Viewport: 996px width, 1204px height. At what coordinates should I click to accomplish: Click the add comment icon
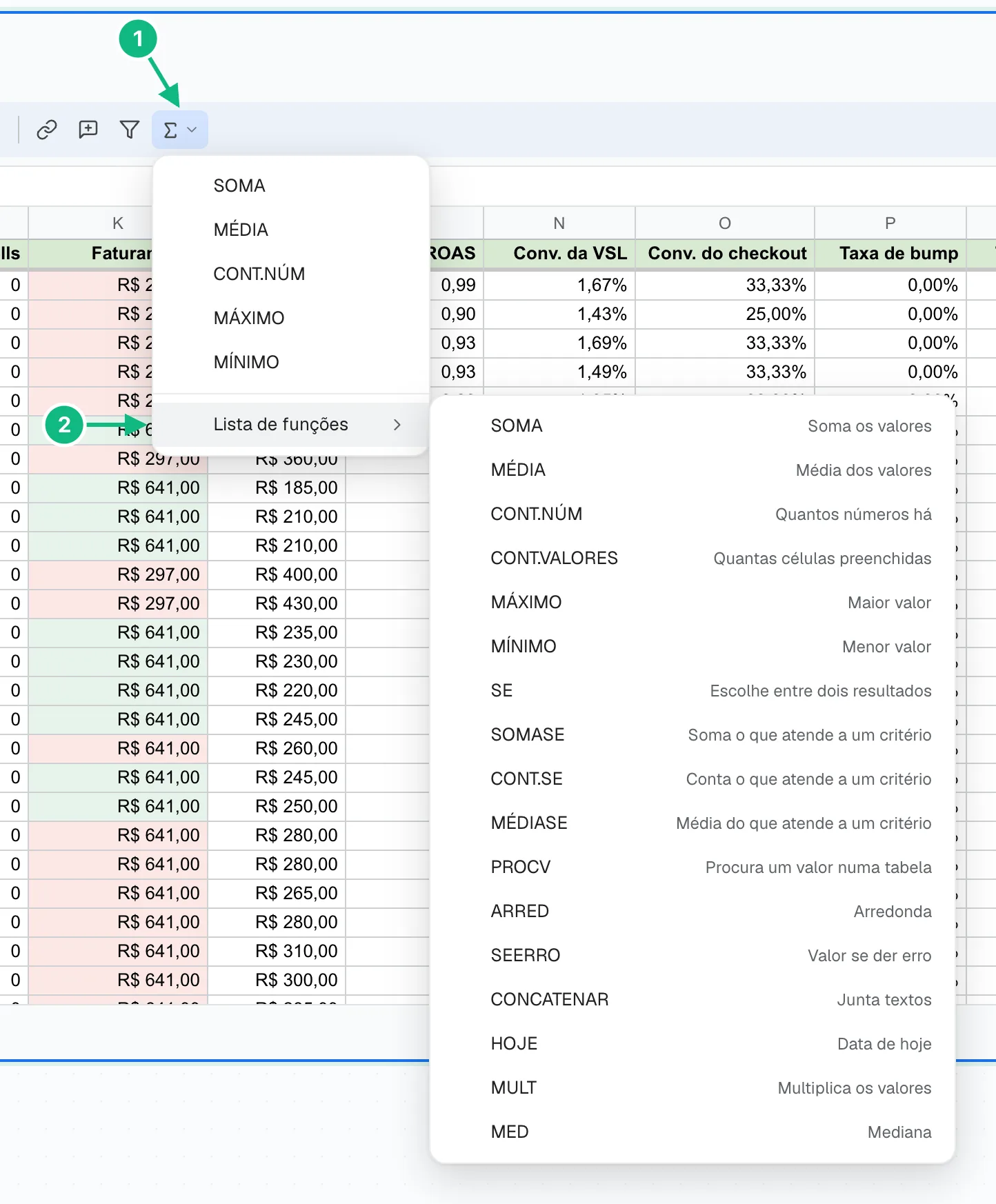[x=88, y=130]
